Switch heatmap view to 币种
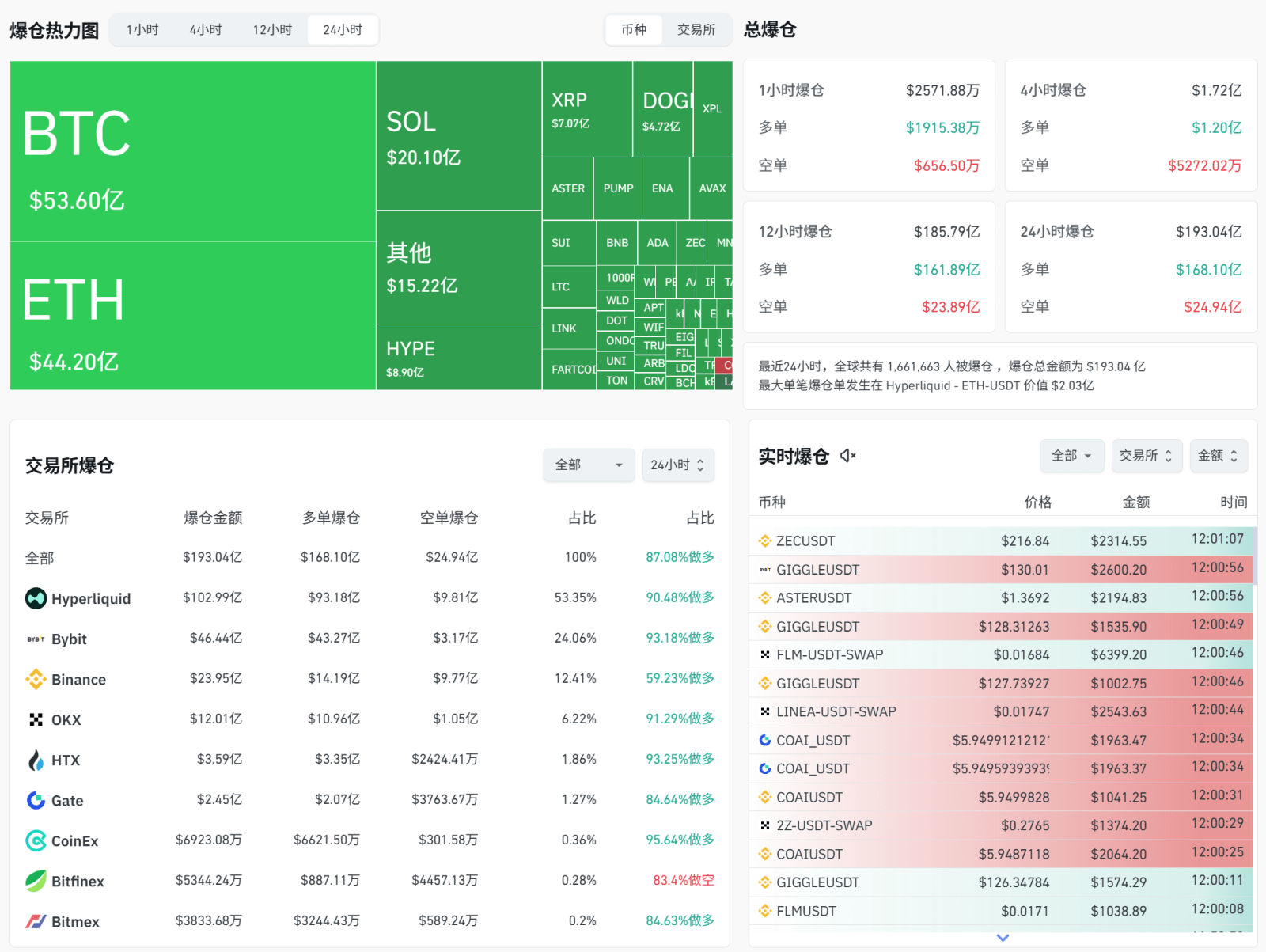Viewport: 1266px width, 952px height. click(x=634, y=30)
